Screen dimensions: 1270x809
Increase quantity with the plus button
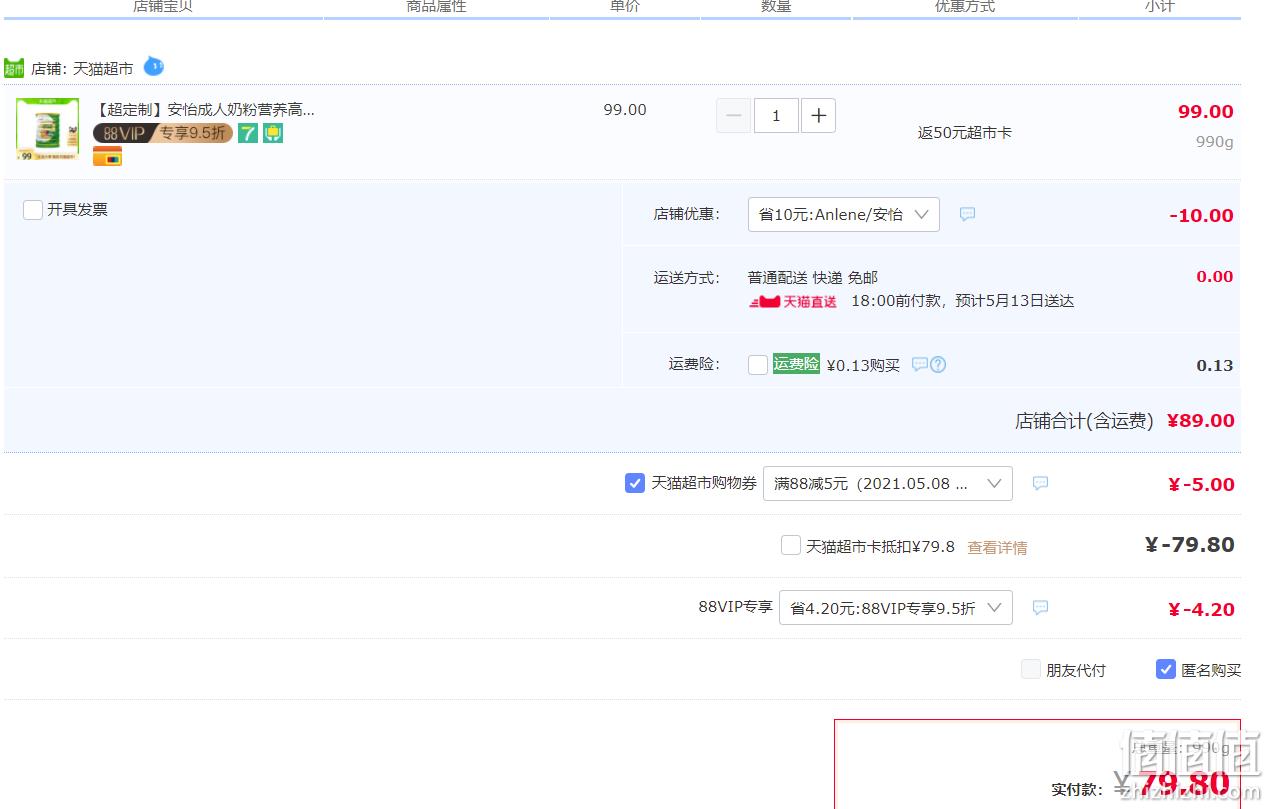click(x=818, y=116)
